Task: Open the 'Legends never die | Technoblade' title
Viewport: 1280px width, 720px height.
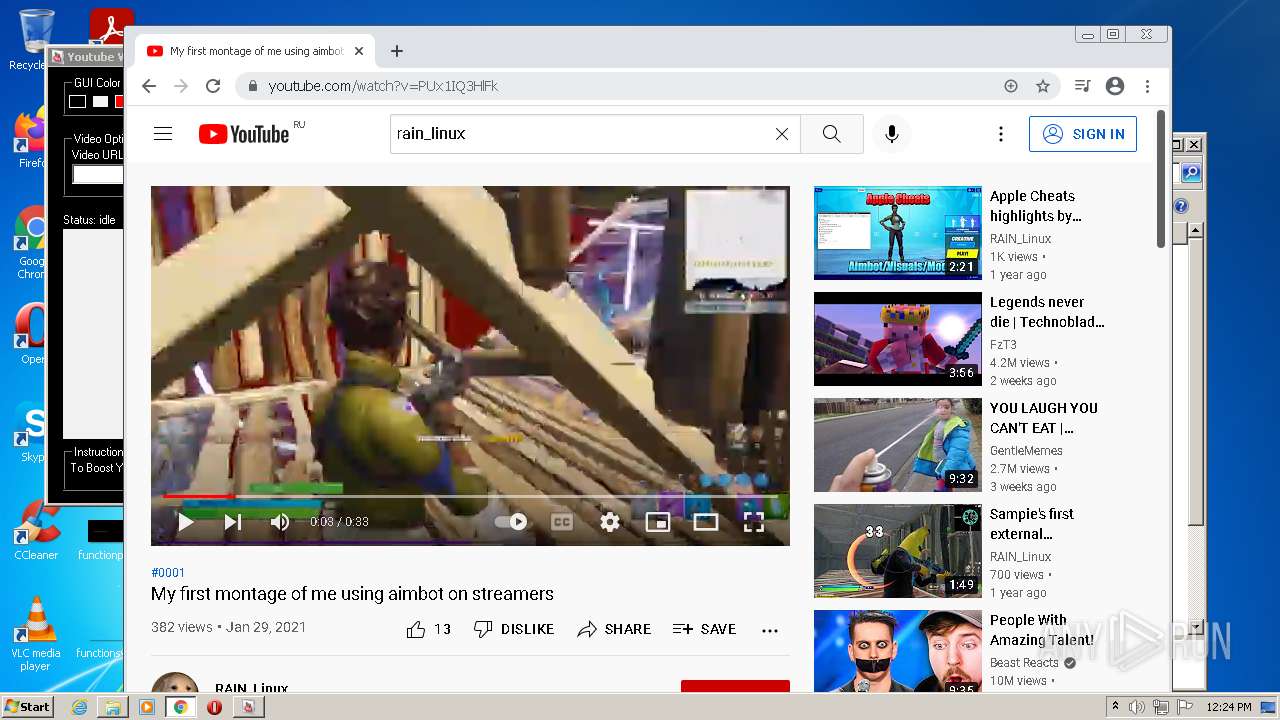Action: pos(1047,312)
